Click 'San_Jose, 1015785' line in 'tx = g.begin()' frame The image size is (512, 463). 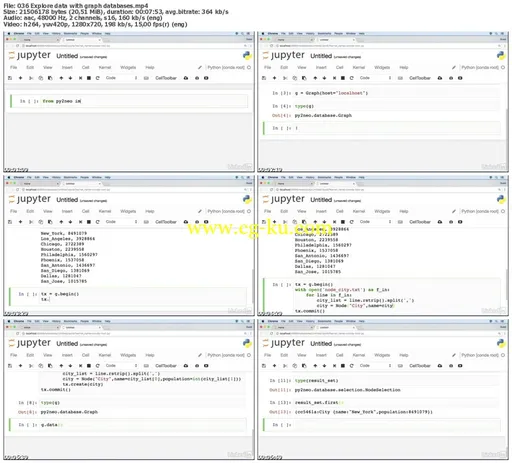click(64, 281)
